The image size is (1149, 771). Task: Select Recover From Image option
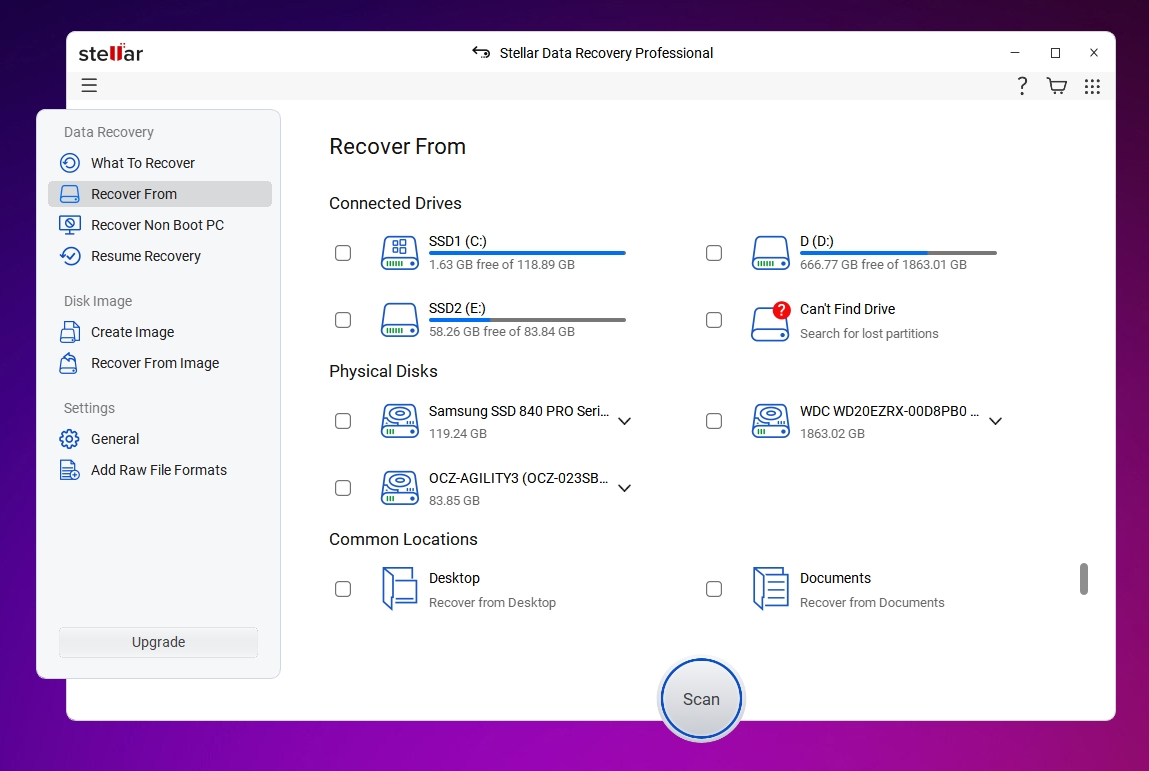(153, 363)
